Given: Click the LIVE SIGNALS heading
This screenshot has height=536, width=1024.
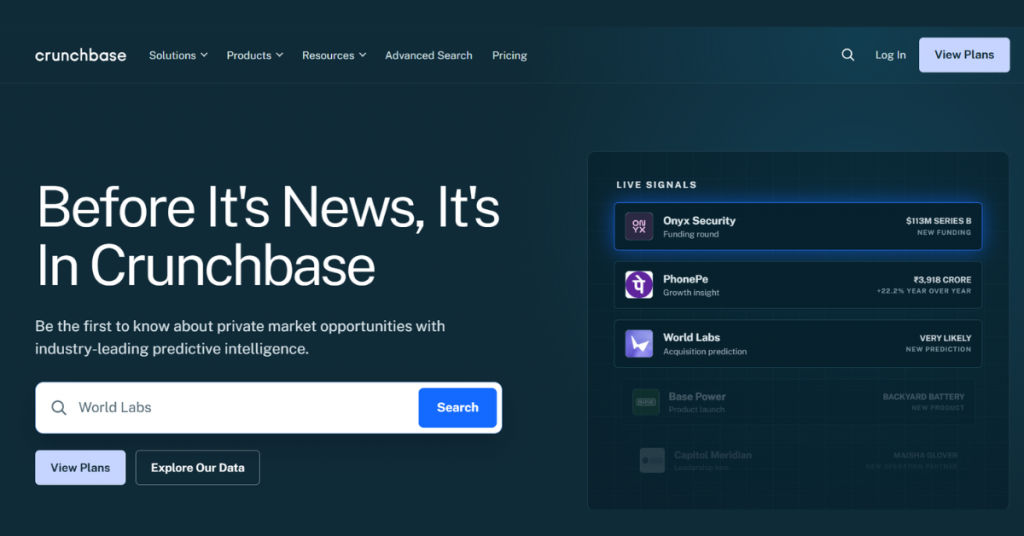Looking at the screenshot, I should (x=656, y=185).
